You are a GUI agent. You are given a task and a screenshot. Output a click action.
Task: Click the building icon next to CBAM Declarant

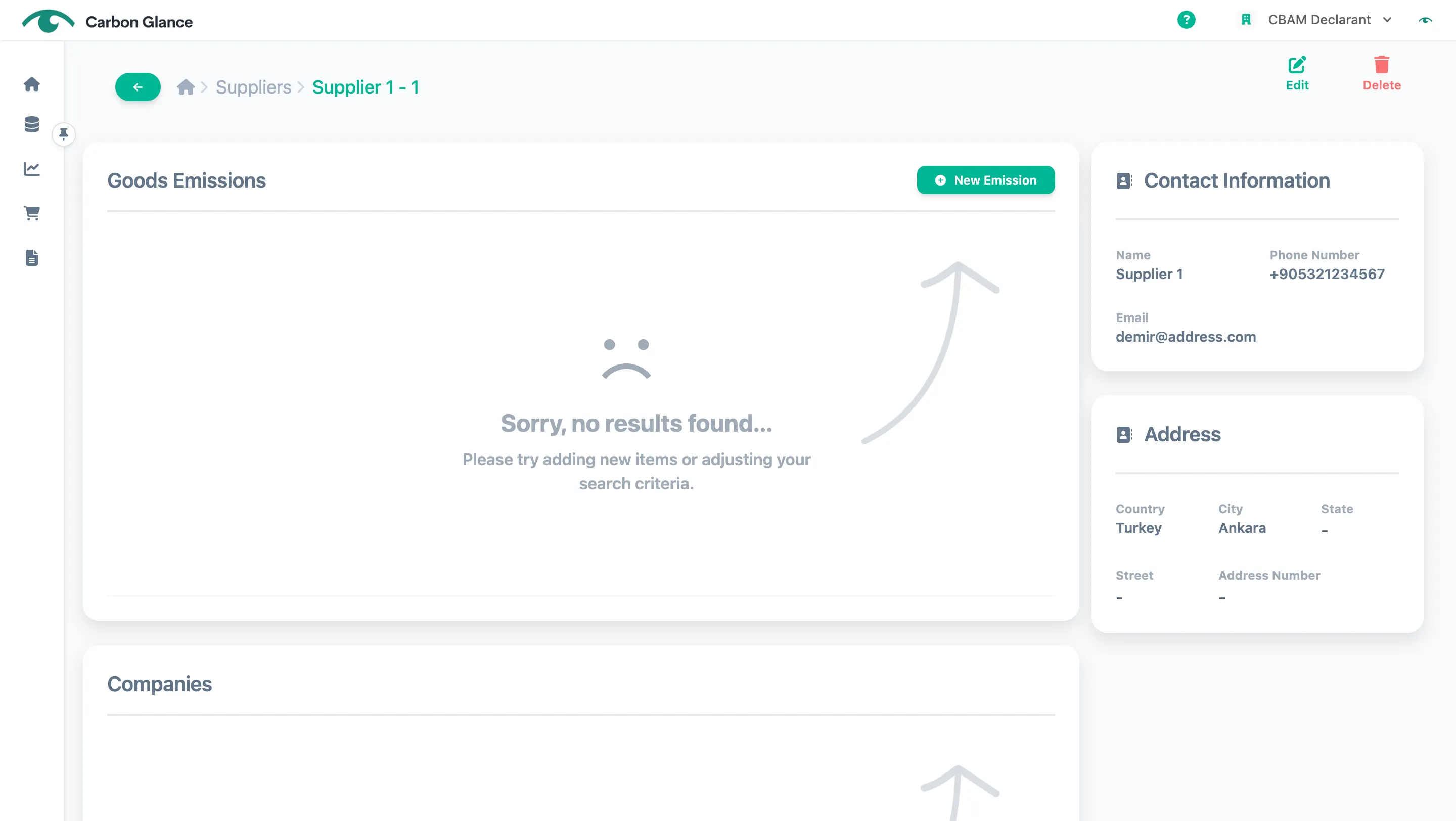(1246, 20)
